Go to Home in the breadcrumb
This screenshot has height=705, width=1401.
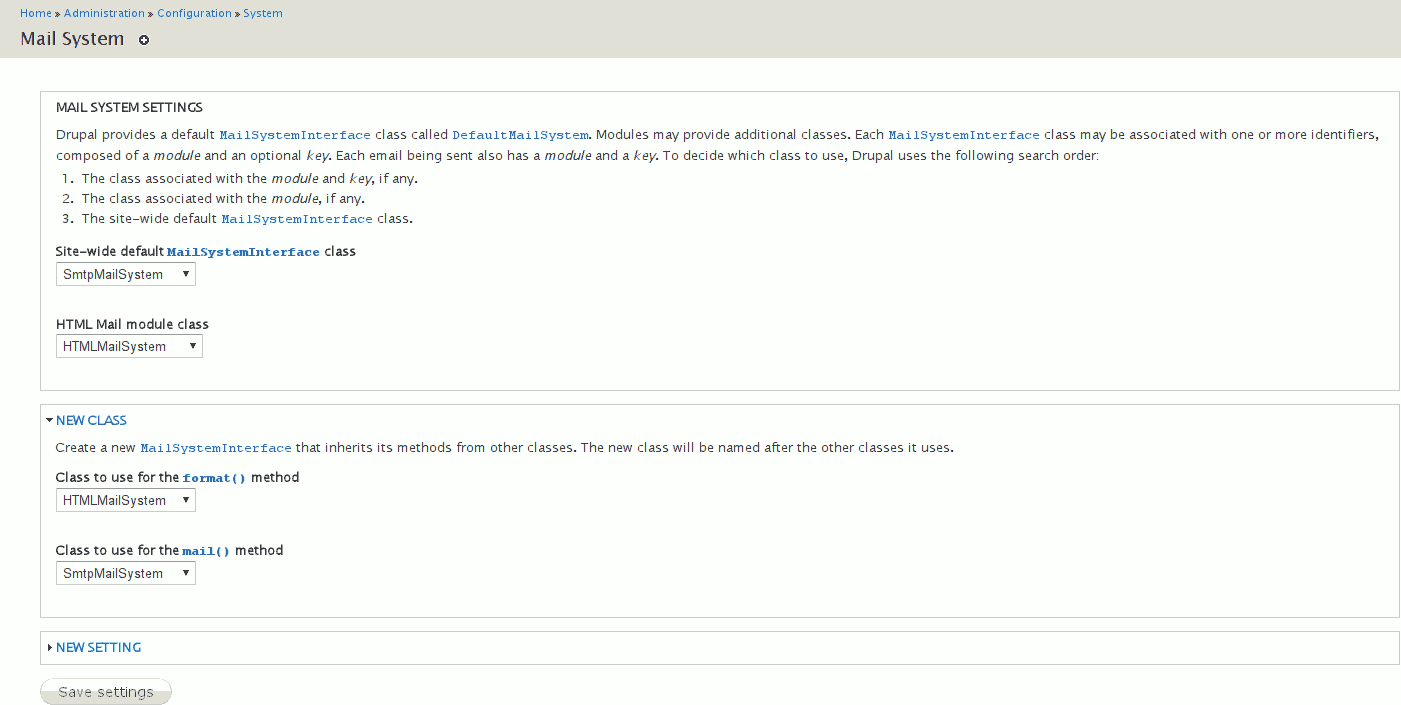pos(36,13)
